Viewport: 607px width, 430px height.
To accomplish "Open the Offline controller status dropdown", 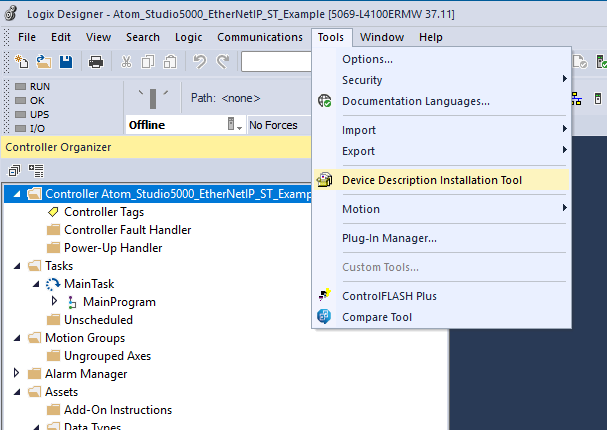I will [x=235, y=125].
